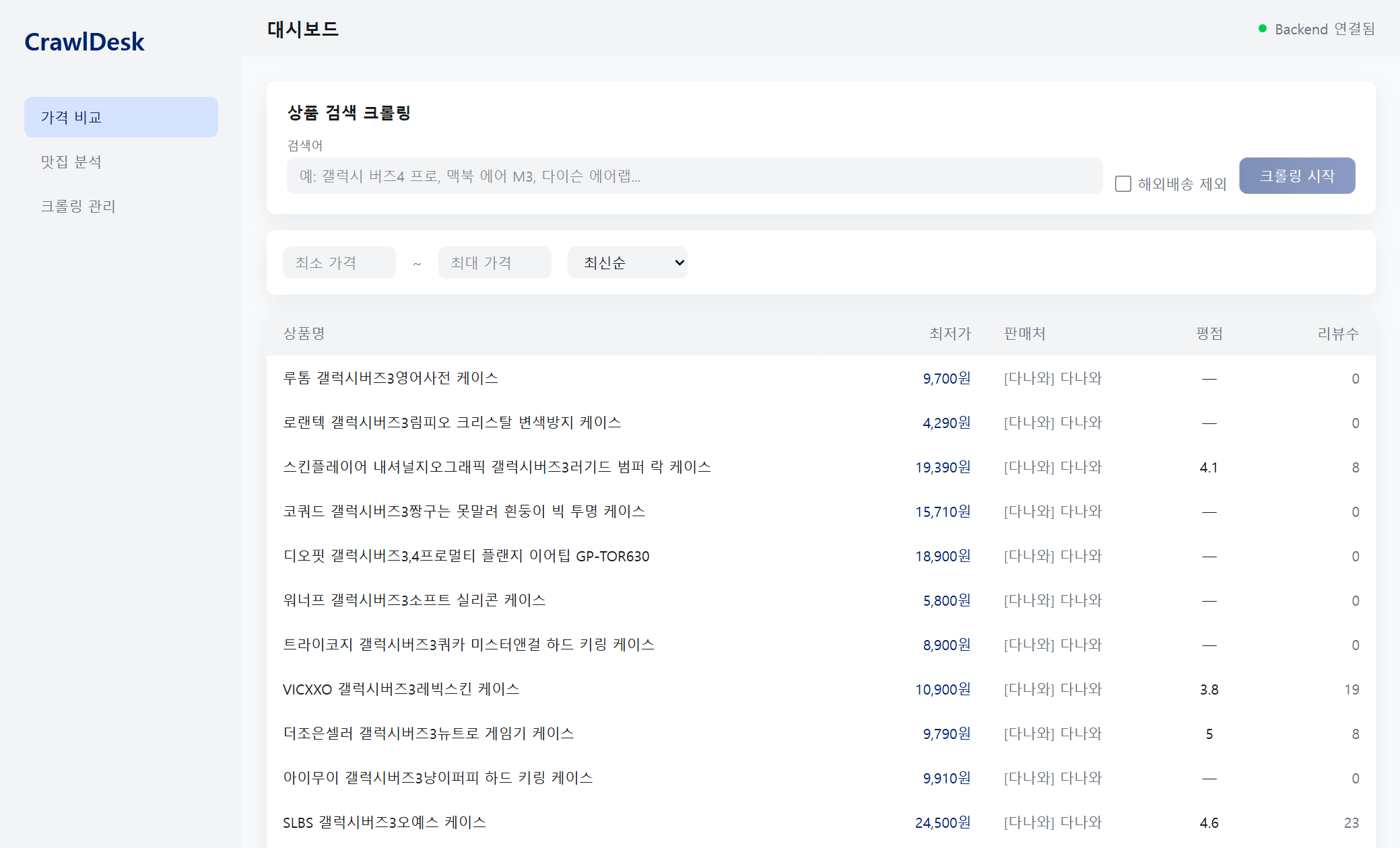Click the 상품 검색 크롤링 section title
This screenshot has width=1400, height=848.
tap(349, 112)
